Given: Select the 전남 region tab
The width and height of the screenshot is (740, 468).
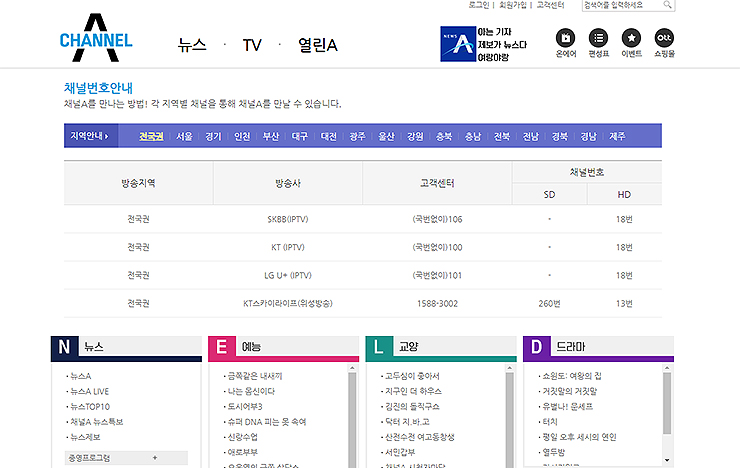Looking at the screenshot, I should click(x=530, y=136).
